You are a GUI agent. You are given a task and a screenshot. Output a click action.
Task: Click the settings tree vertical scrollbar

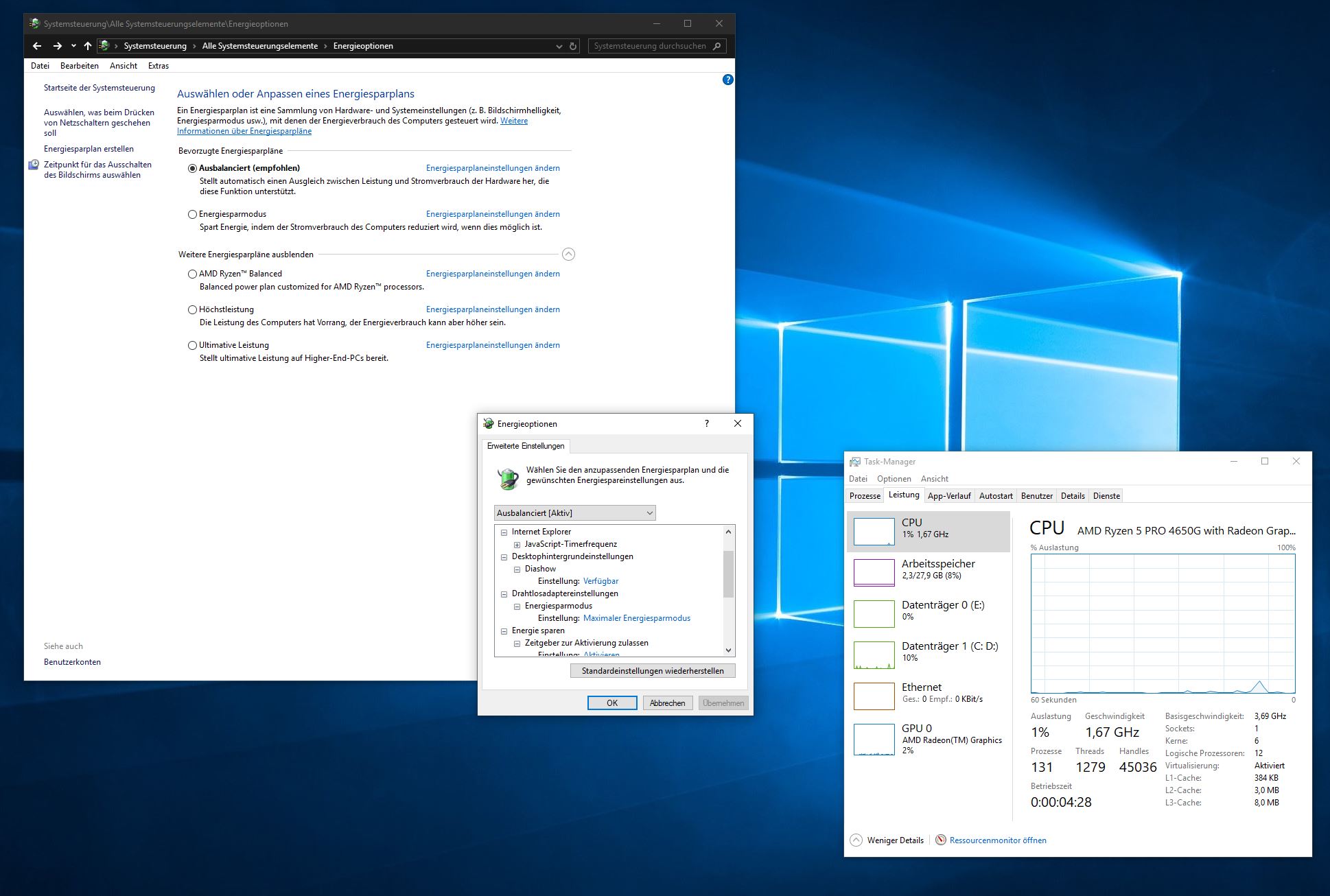[728, 574]
